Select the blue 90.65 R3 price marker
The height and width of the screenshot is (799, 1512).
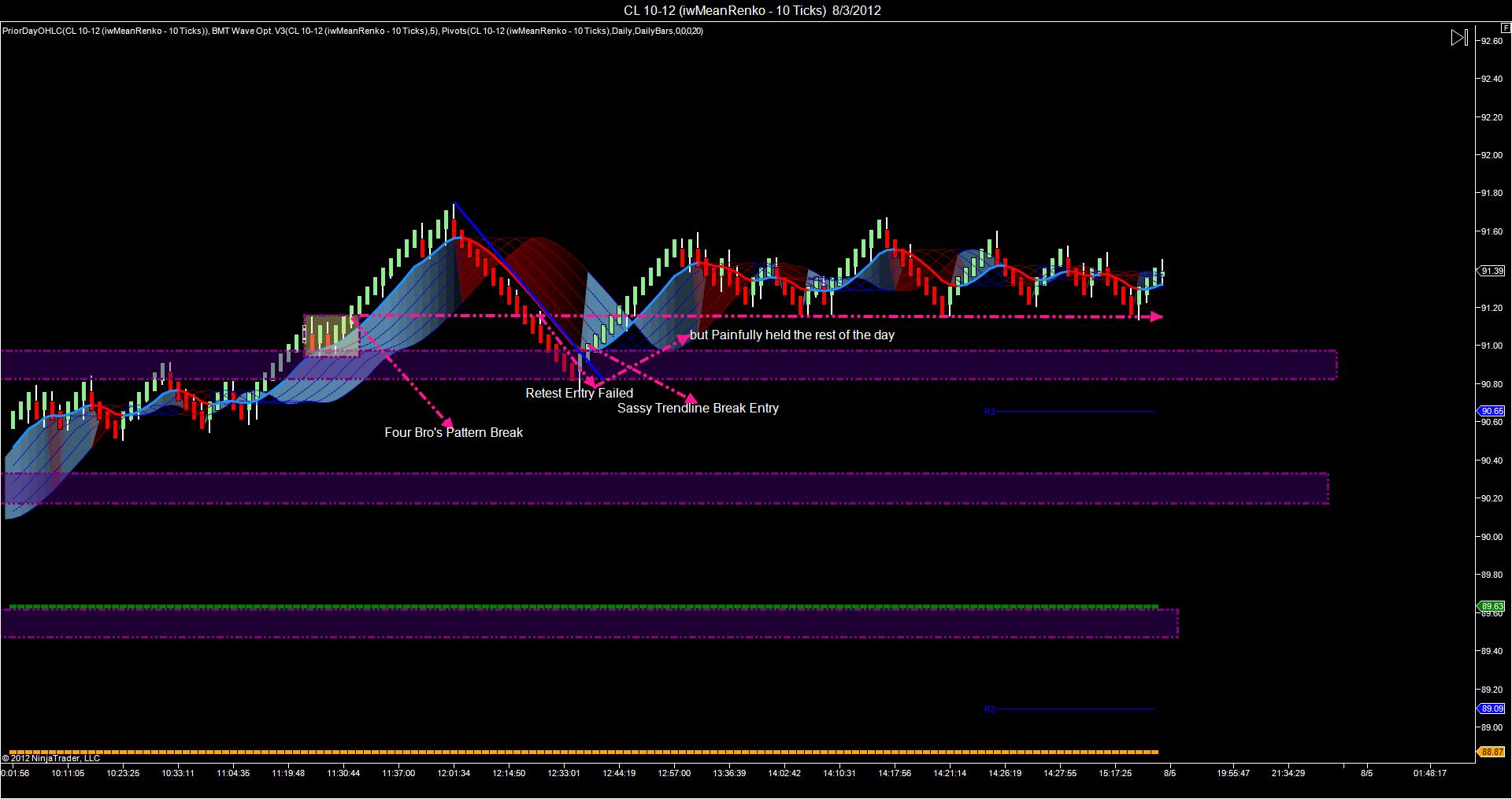[1491, 411]
